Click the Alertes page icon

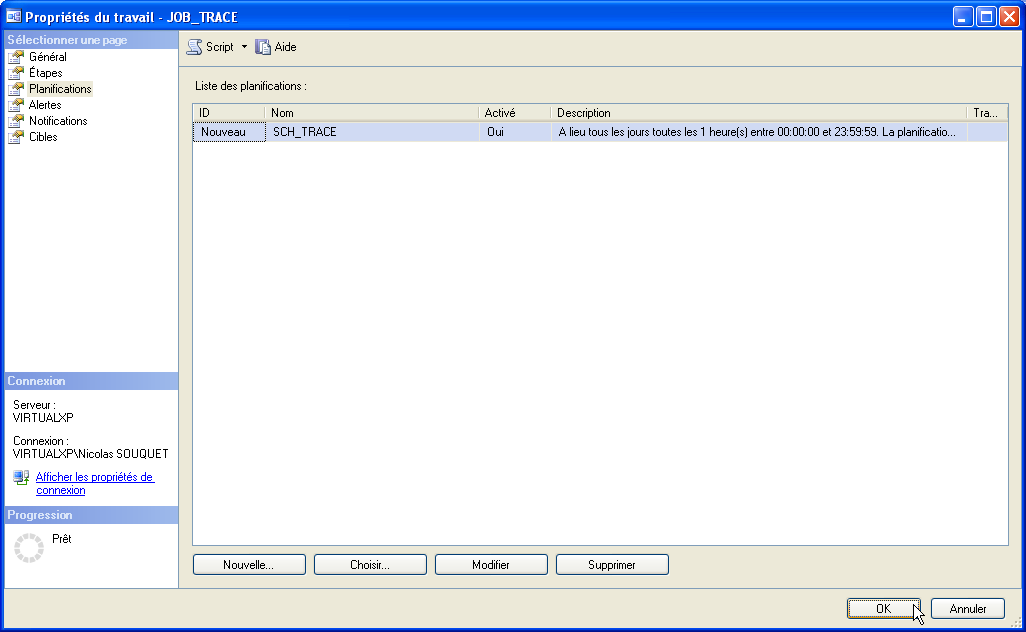pyautogui.click(x=16, y=105)
